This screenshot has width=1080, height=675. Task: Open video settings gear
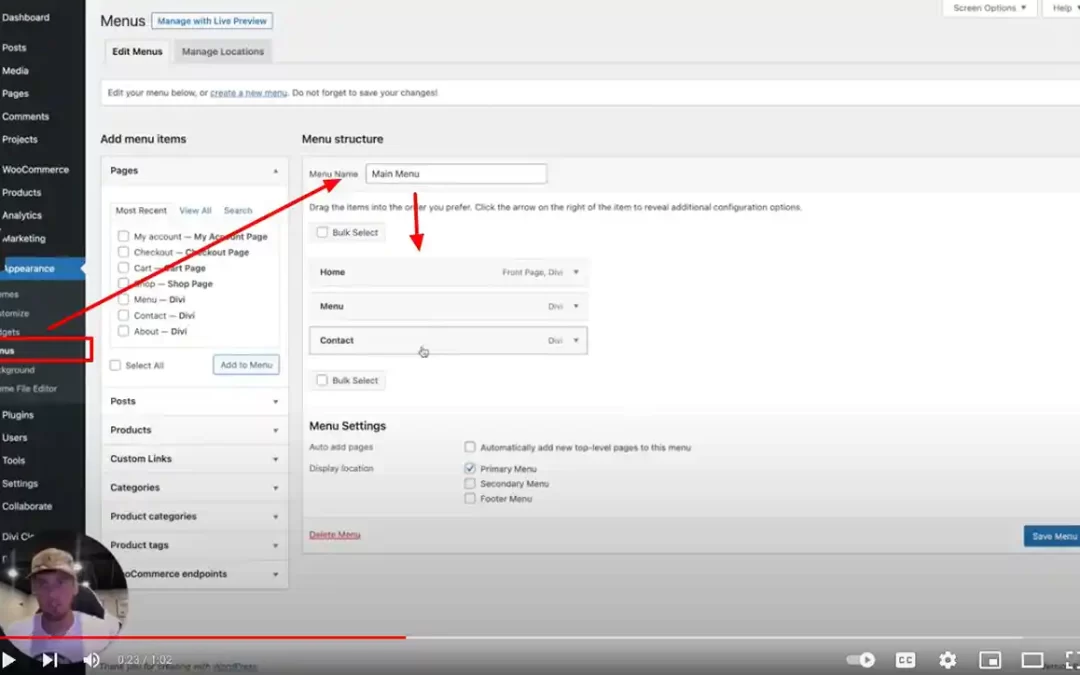pos(948,660)
